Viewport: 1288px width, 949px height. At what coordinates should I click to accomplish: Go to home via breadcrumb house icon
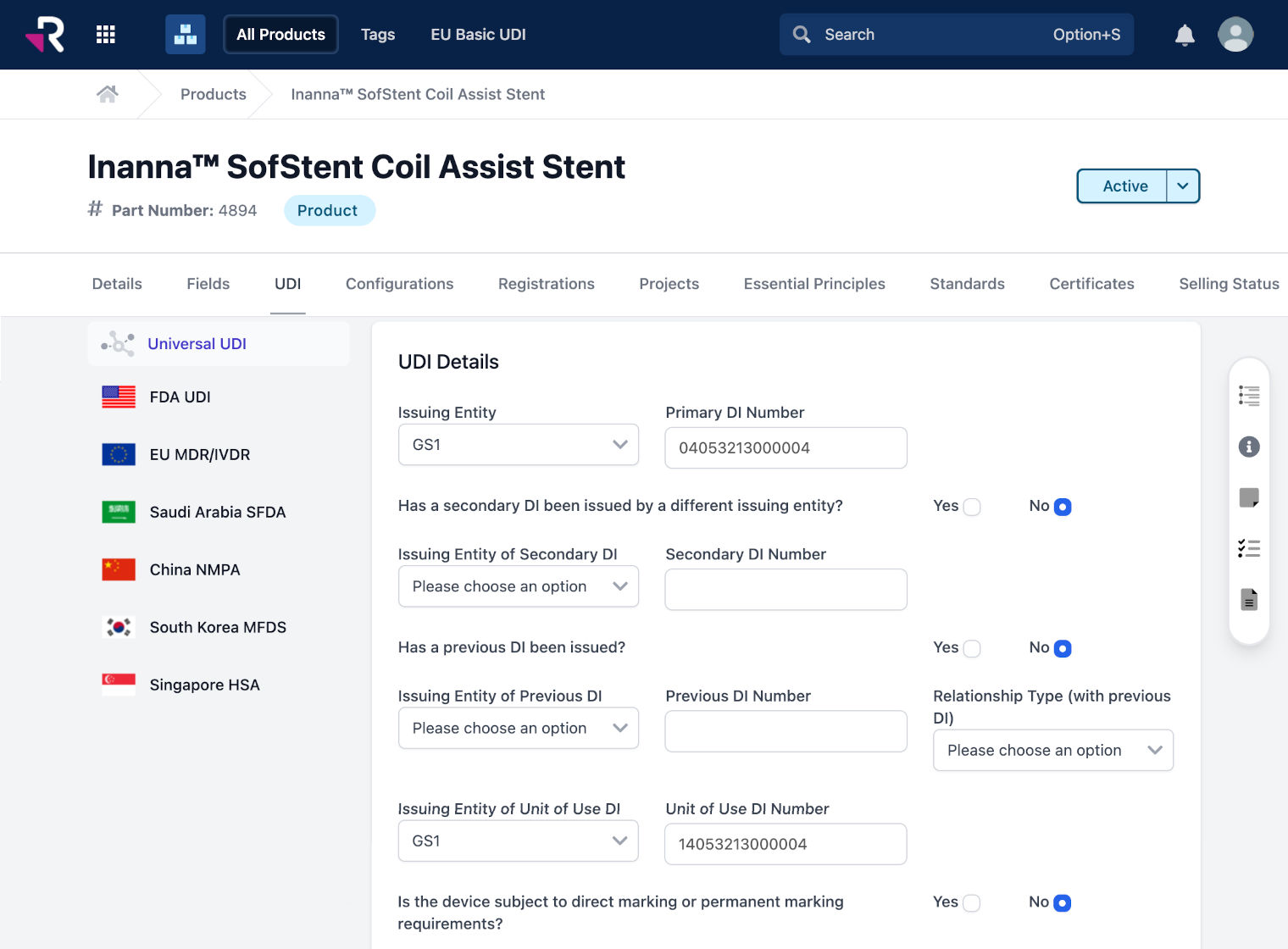click(x=108, y=94)
